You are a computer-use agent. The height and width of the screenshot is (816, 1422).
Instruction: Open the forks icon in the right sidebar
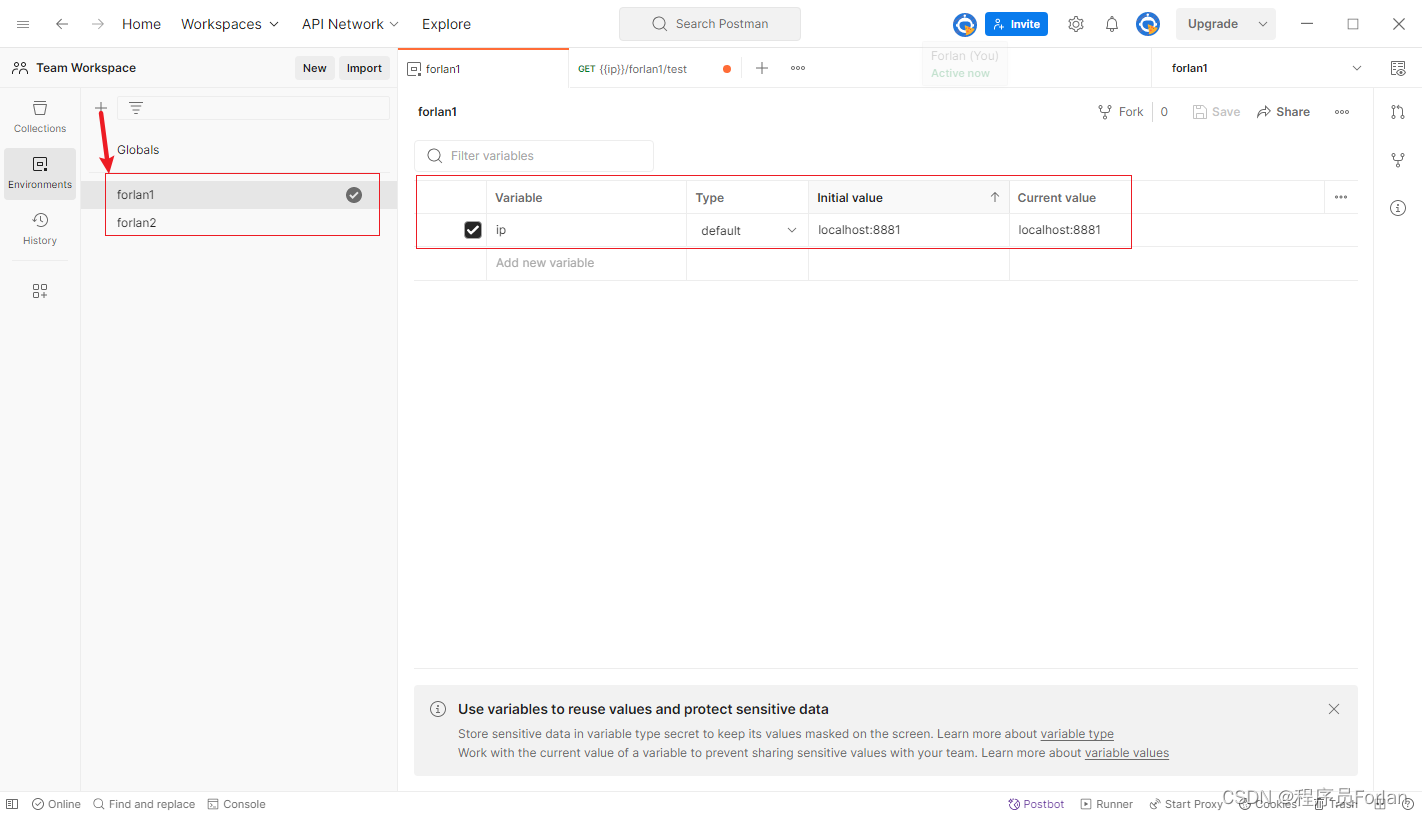pos(1398,160)
